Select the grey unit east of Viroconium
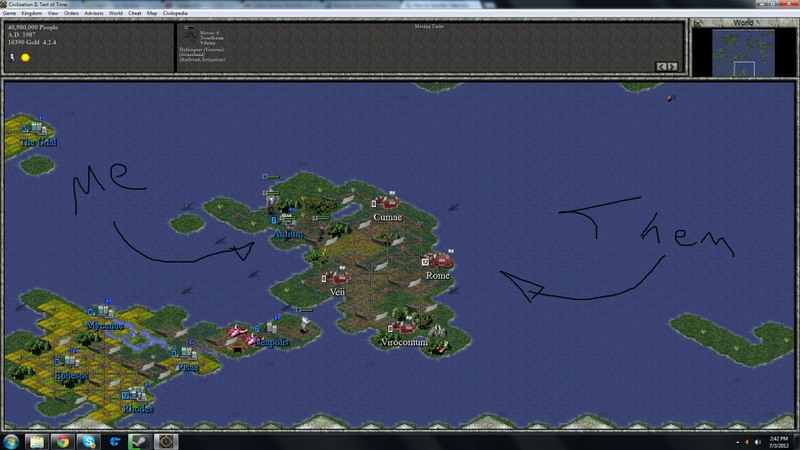Viewport: 800px width, 450px height. click(436, 332)
